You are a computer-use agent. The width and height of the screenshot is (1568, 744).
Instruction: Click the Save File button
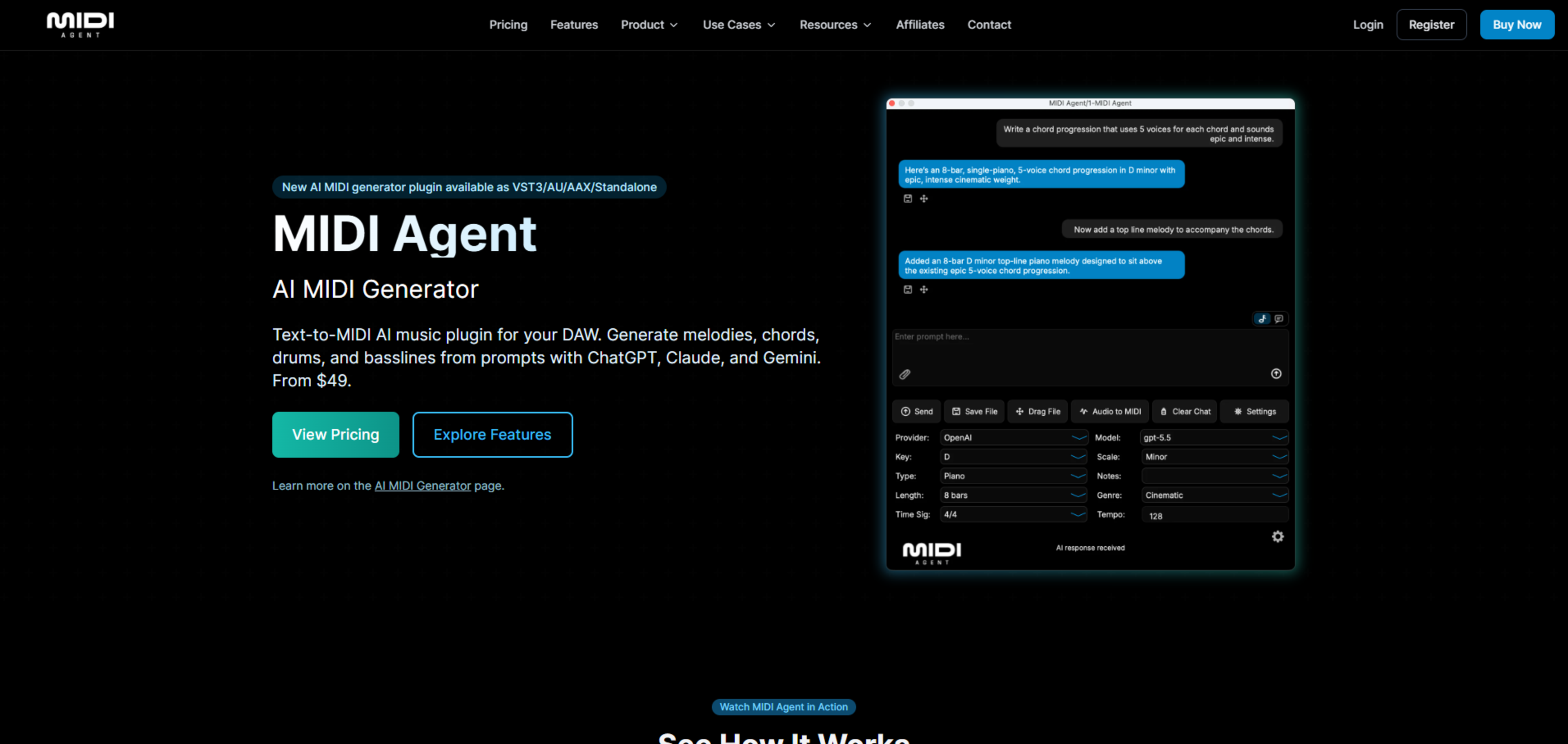[974, 411]
